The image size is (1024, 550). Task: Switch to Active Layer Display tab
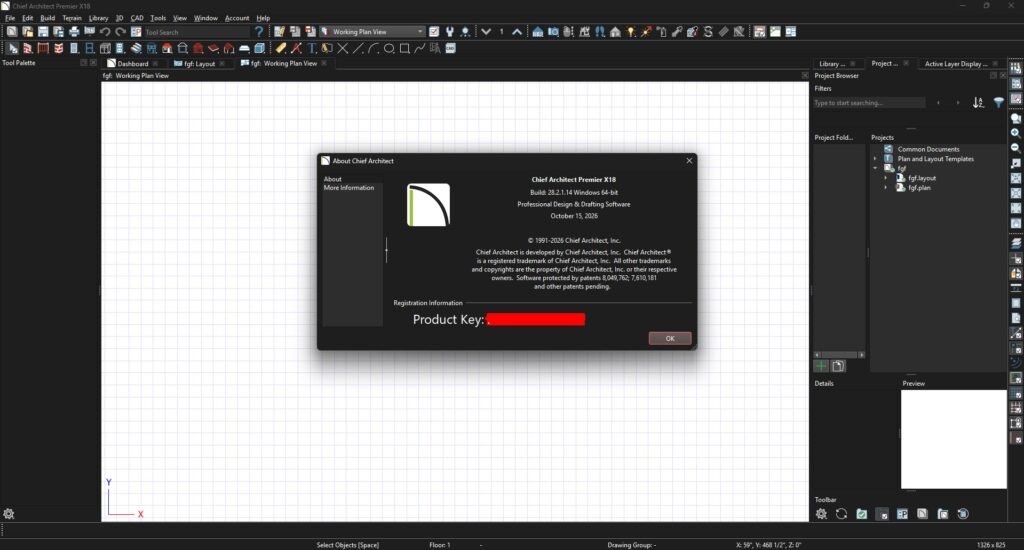tap(955, 63)
